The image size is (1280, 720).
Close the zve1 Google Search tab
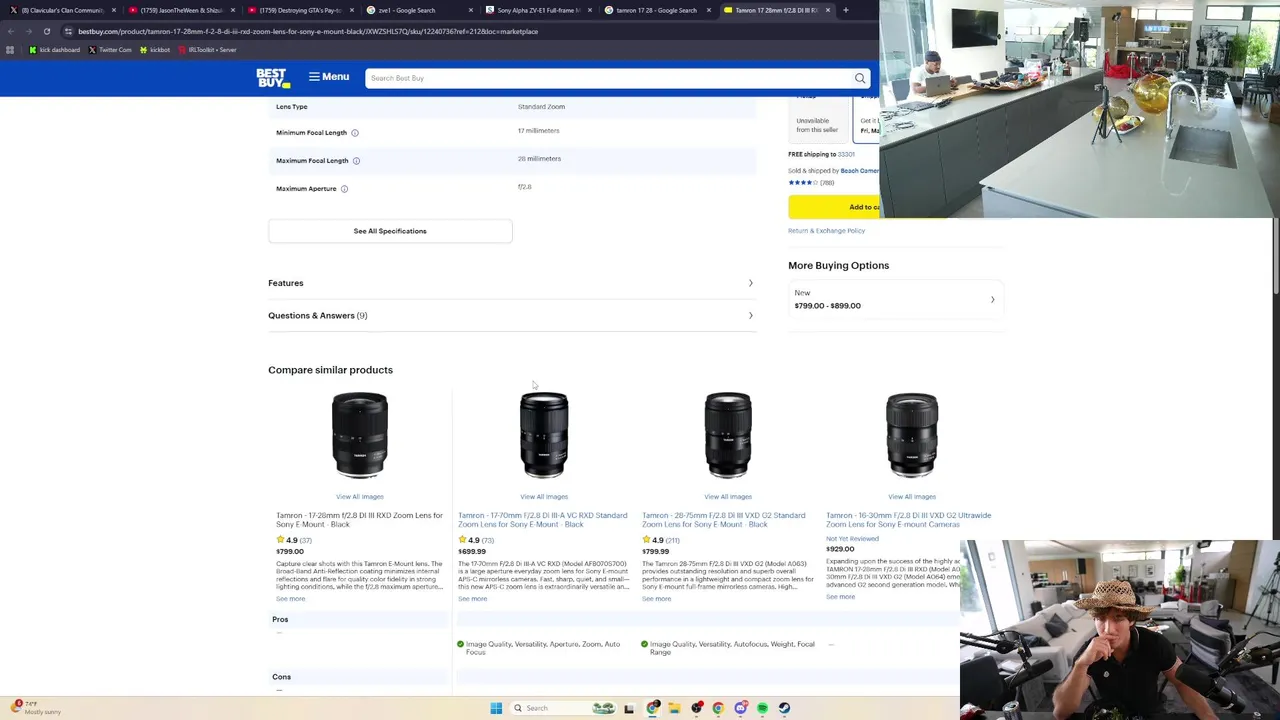[x=471, y=10]
